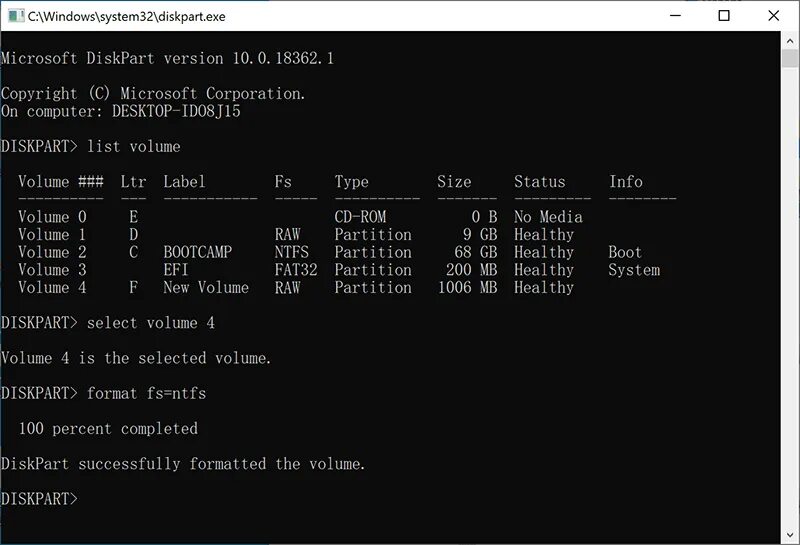This screenshot has width=800, height=545.
Task: Click the 'Type' column header
Action: (352, 182)
